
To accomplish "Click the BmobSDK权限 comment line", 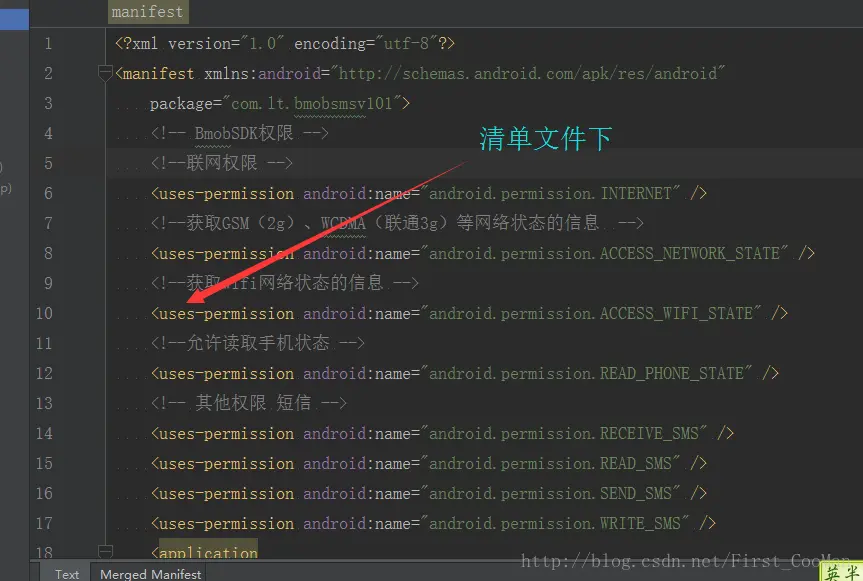I will (240, 134).
